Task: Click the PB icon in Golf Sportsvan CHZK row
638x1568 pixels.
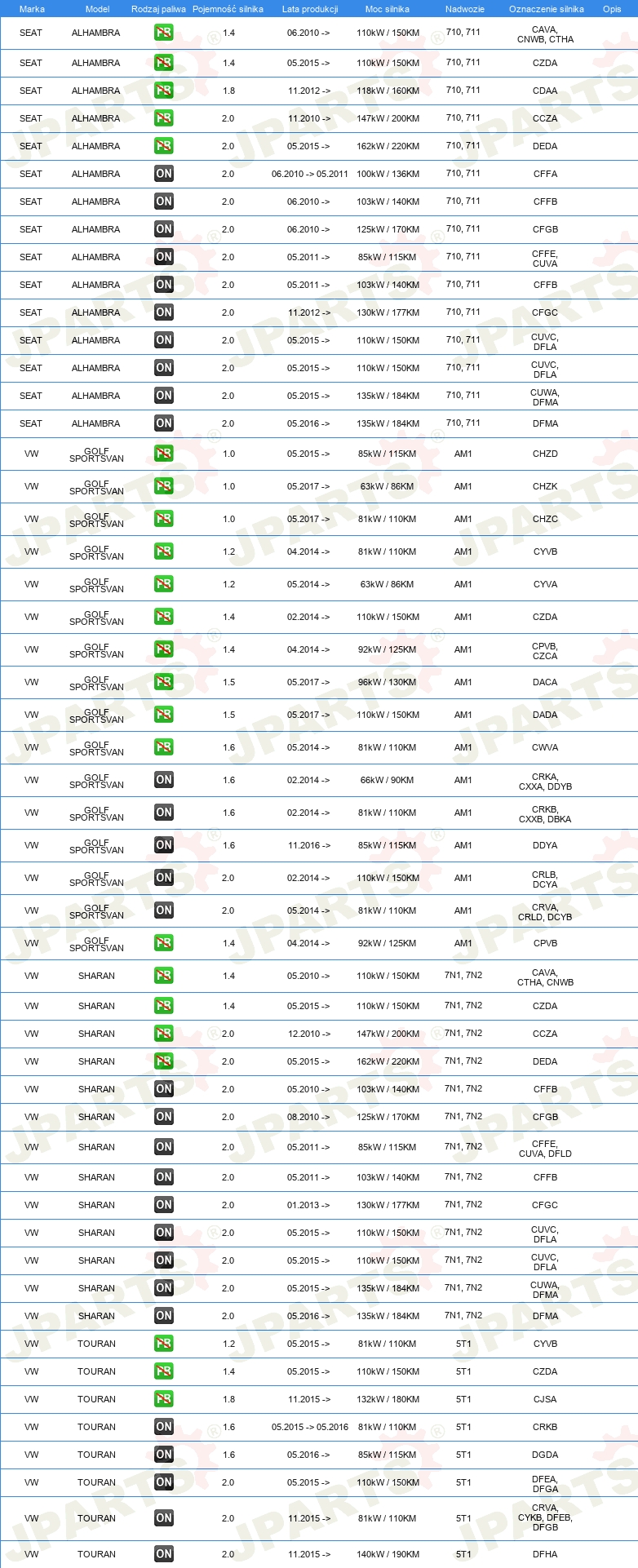Action: (x=164, y=486)
